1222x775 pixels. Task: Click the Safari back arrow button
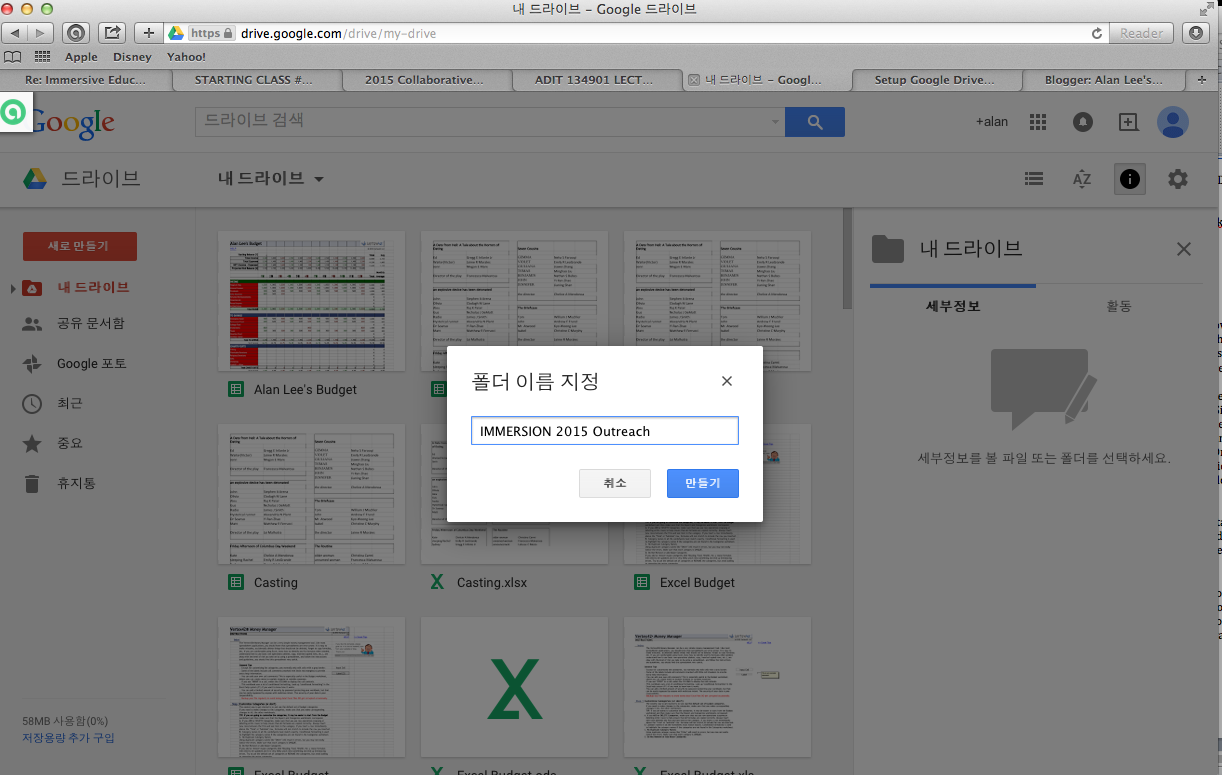[x=16, y=33]
